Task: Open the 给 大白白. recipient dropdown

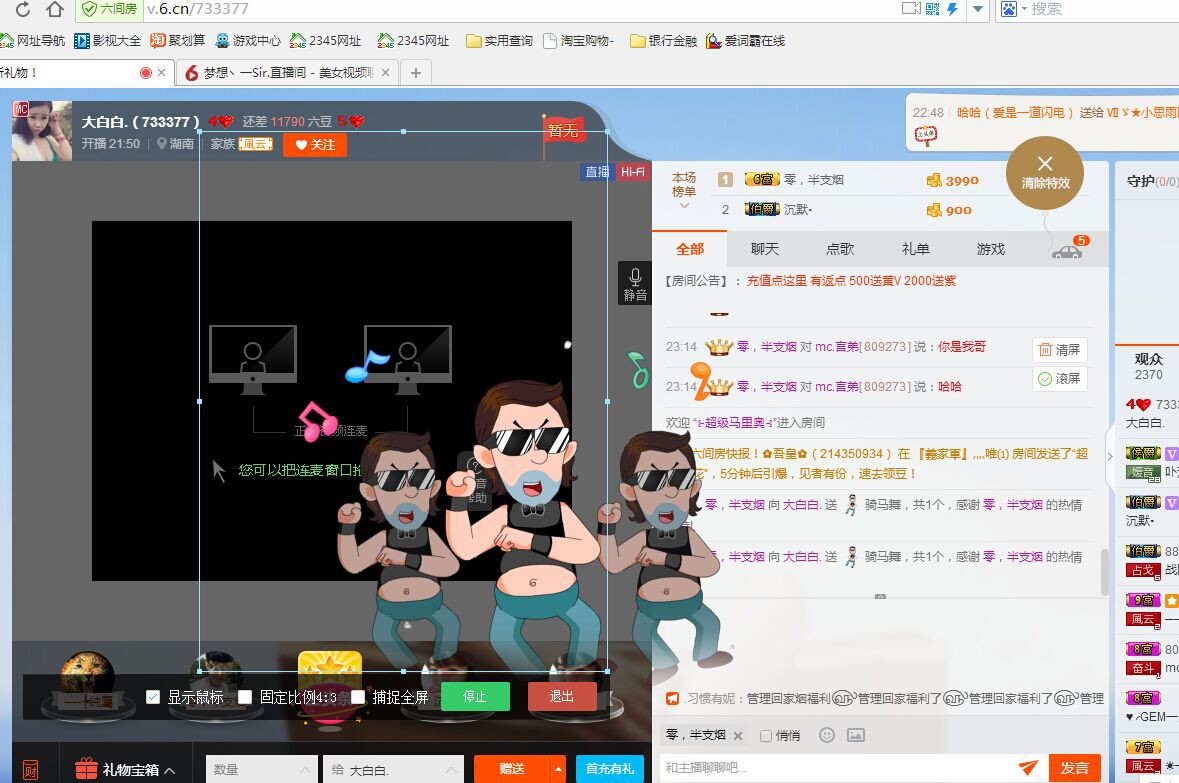Action: point(394,769)
